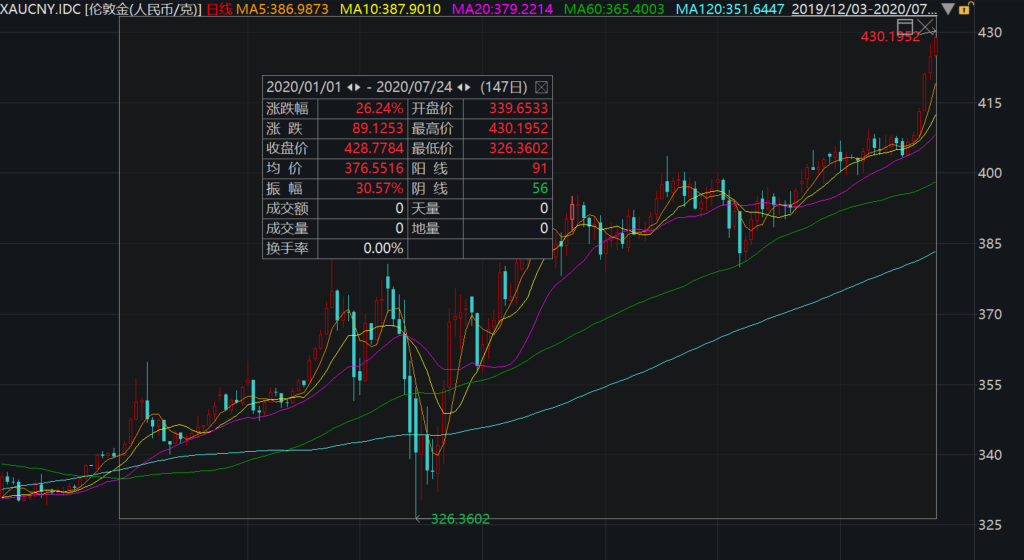The height and width of the screenshot is (560, 1024).
Task: Click the 阳线 count 91
Action: 539,168
